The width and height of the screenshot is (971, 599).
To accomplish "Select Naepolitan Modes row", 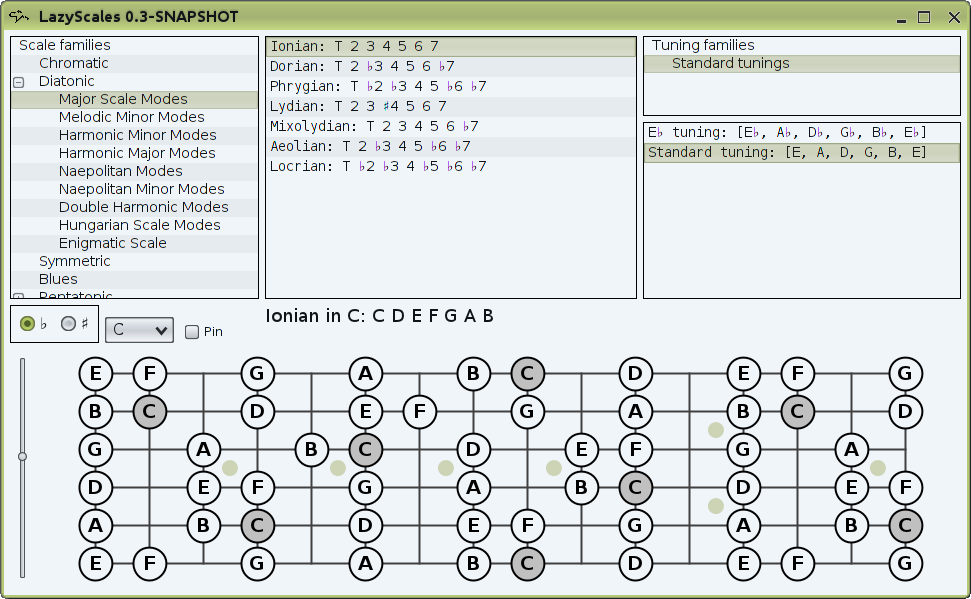I will (135, 171).
